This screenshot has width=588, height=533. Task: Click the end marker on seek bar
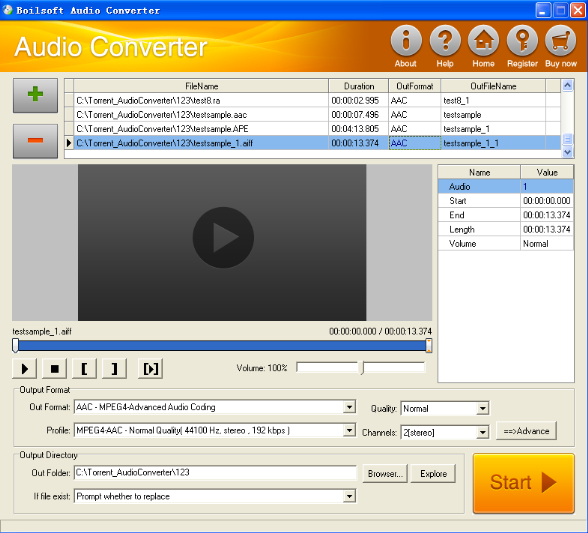tap(429, 345)
